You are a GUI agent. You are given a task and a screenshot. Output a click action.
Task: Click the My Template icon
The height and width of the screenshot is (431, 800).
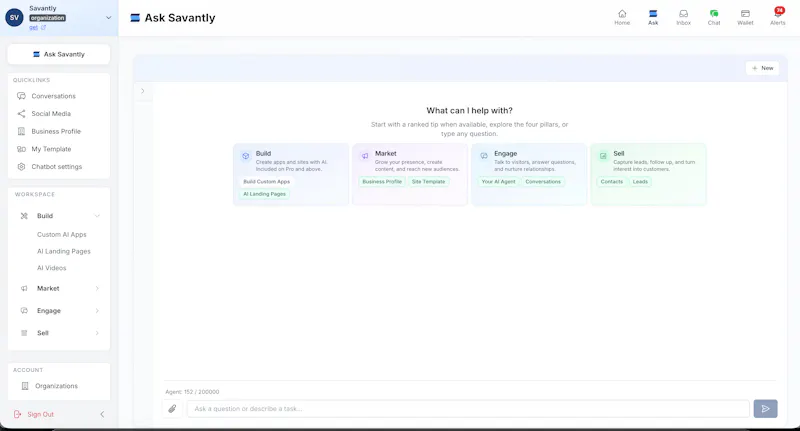pos(21,149)
